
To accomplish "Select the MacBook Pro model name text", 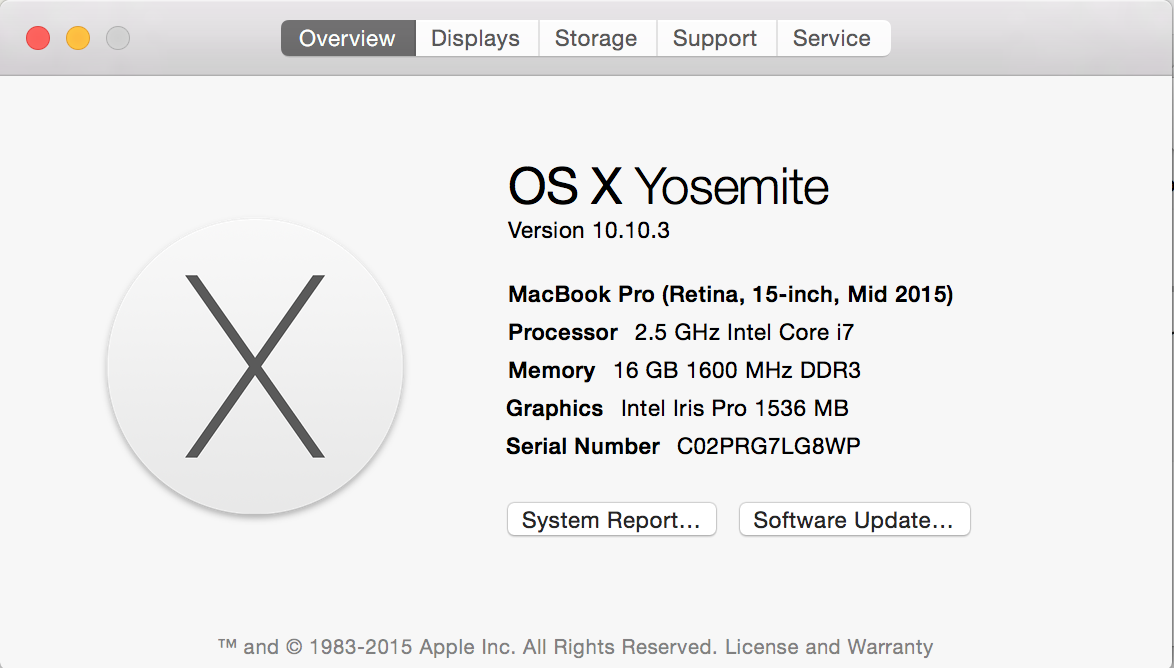I will click(730, 295).
